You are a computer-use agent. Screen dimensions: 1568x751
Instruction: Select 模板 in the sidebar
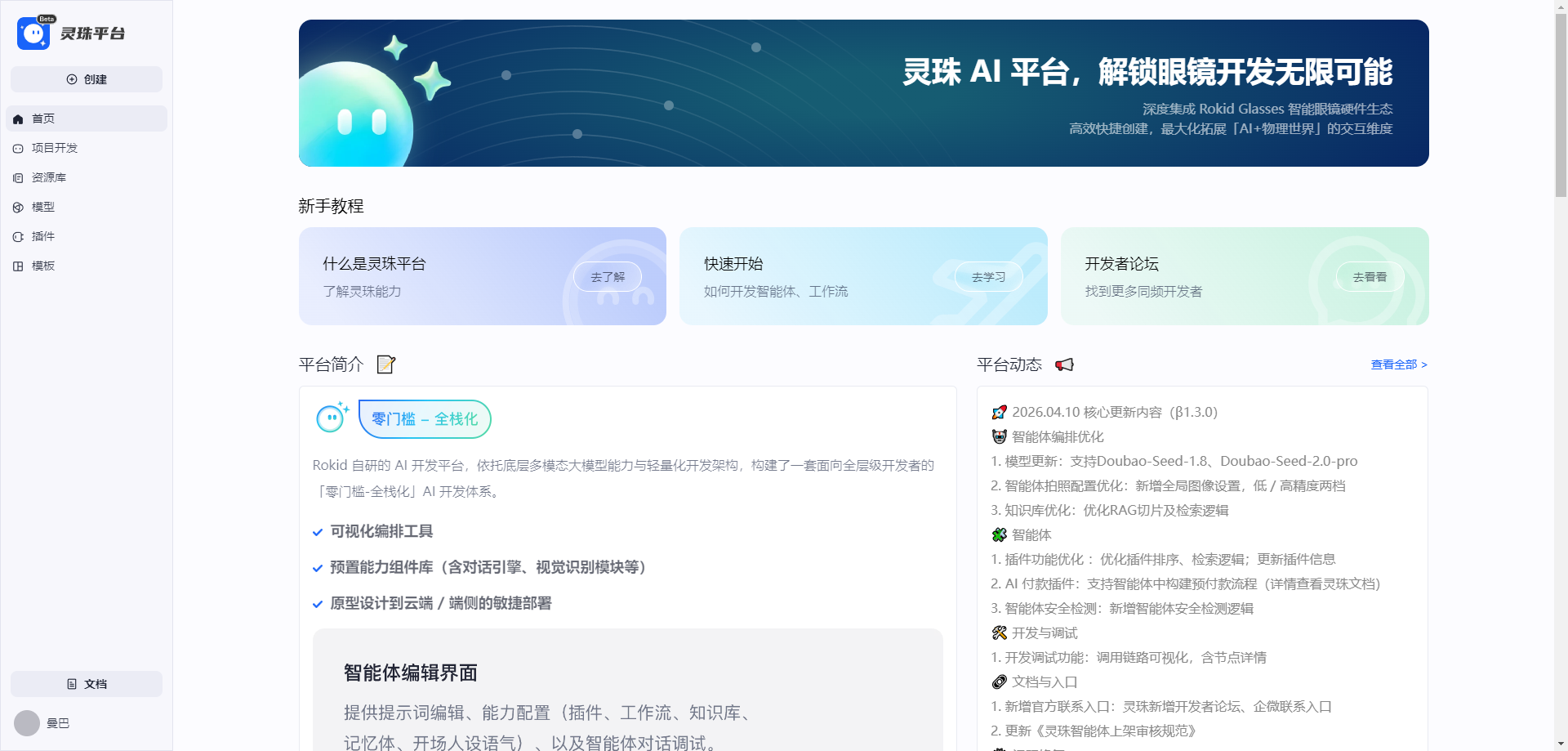tap(87, 266)
